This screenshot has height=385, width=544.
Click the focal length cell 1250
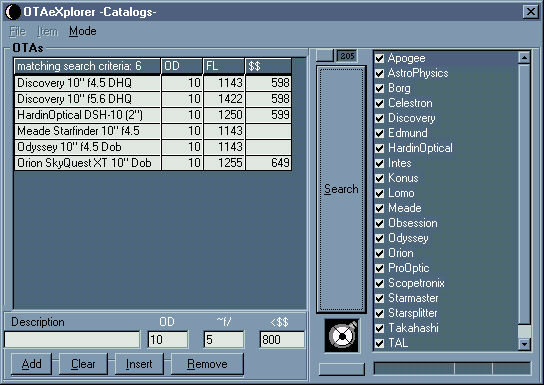[224, 115]
